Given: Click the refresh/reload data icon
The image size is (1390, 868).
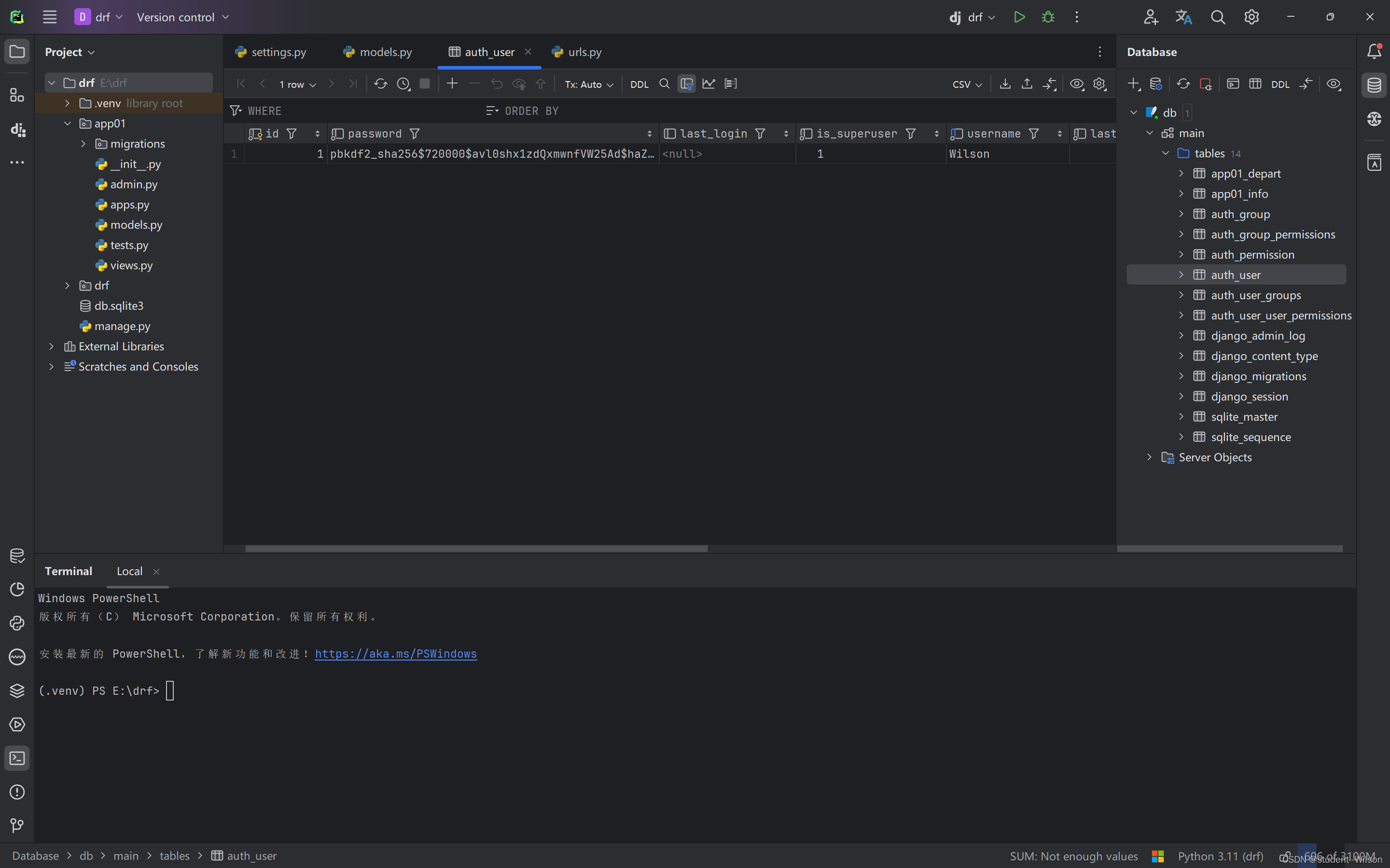Looking at the screenshot, I should tap(380, 84).
